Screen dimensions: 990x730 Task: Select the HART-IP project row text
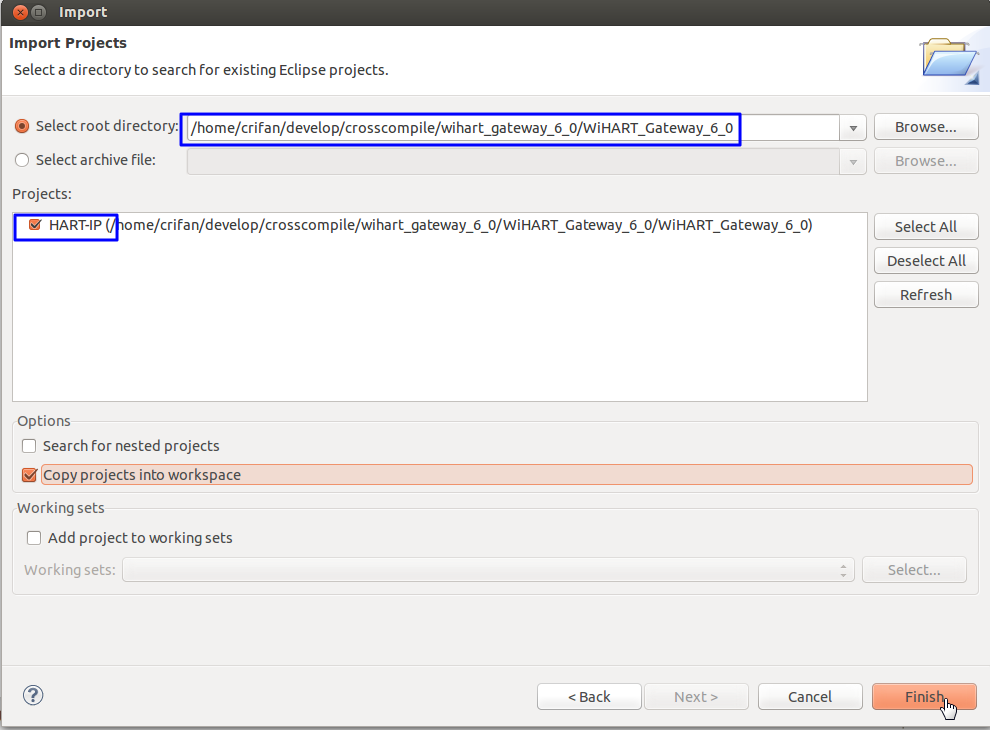pyautogui.click(x=431, y=225)
